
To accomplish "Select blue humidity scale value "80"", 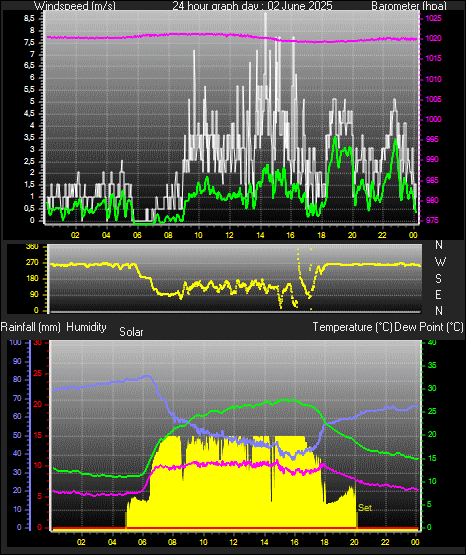I will [x=17, y=379].
